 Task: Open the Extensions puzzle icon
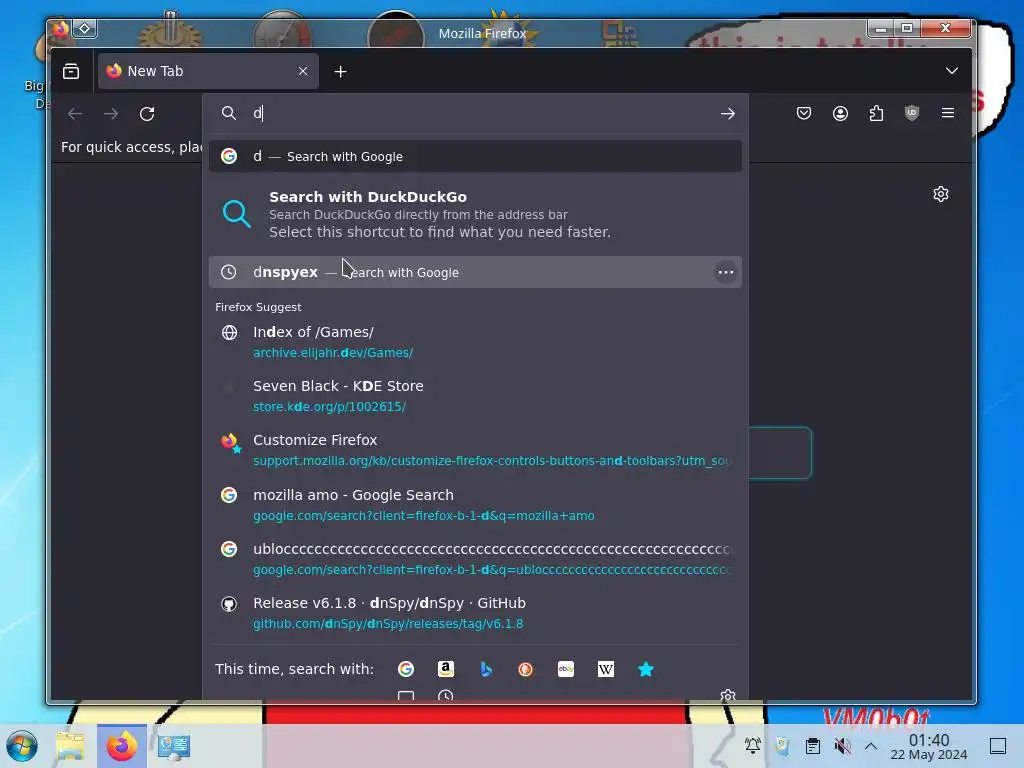point(876,113)
